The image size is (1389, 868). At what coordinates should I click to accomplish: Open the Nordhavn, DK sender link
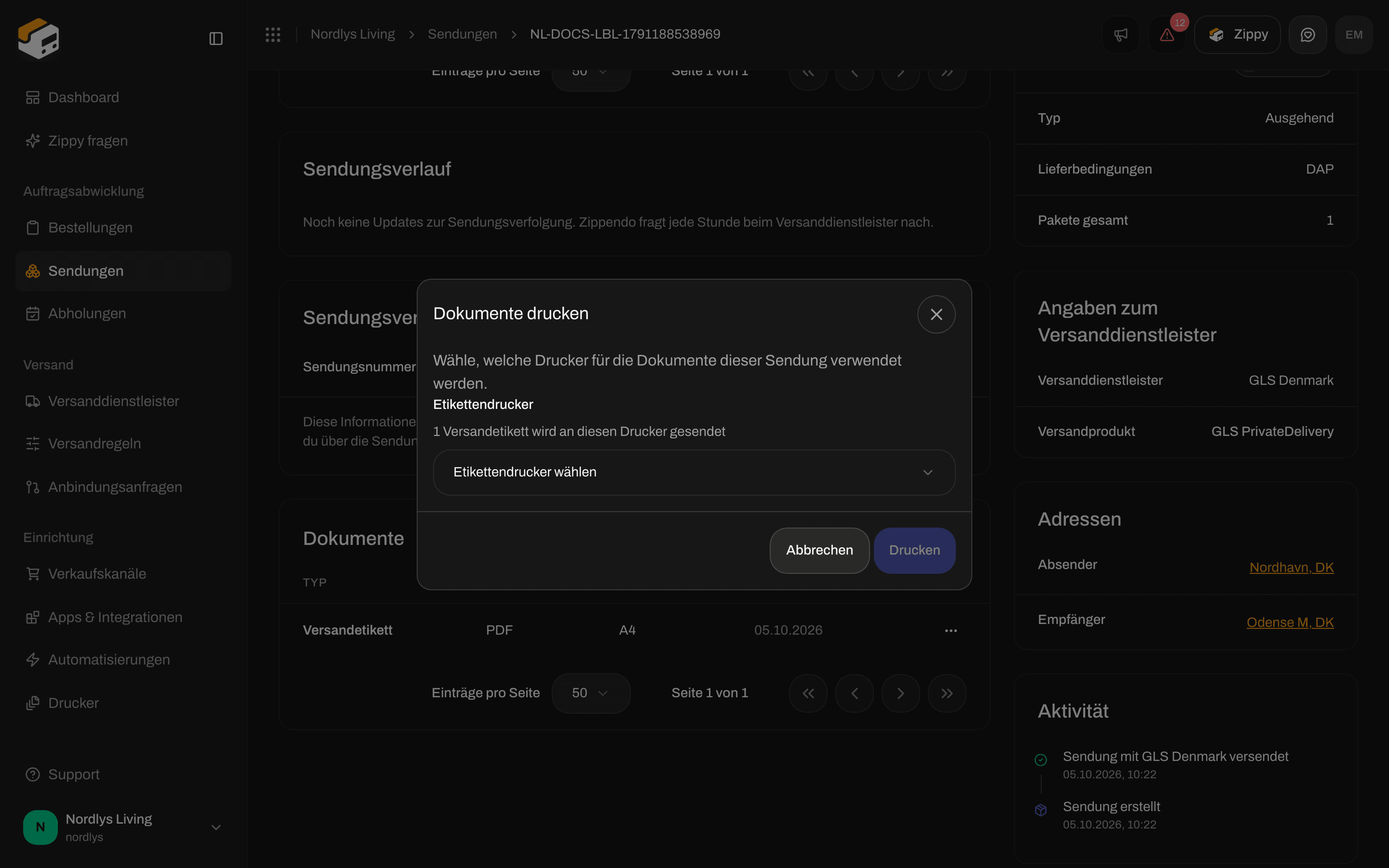tap(1292, 567)
